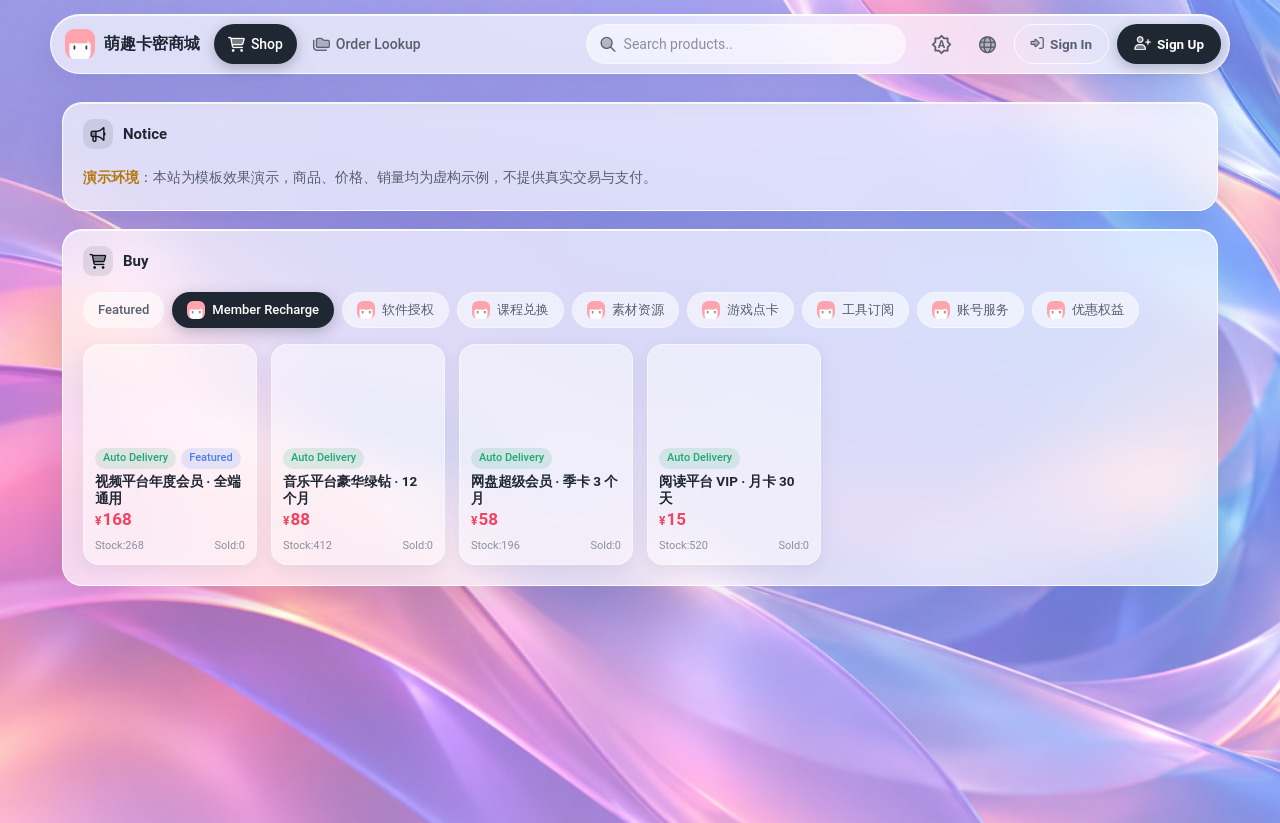Click the Stock:268 label
The image size is (1280, 823).
119,546
